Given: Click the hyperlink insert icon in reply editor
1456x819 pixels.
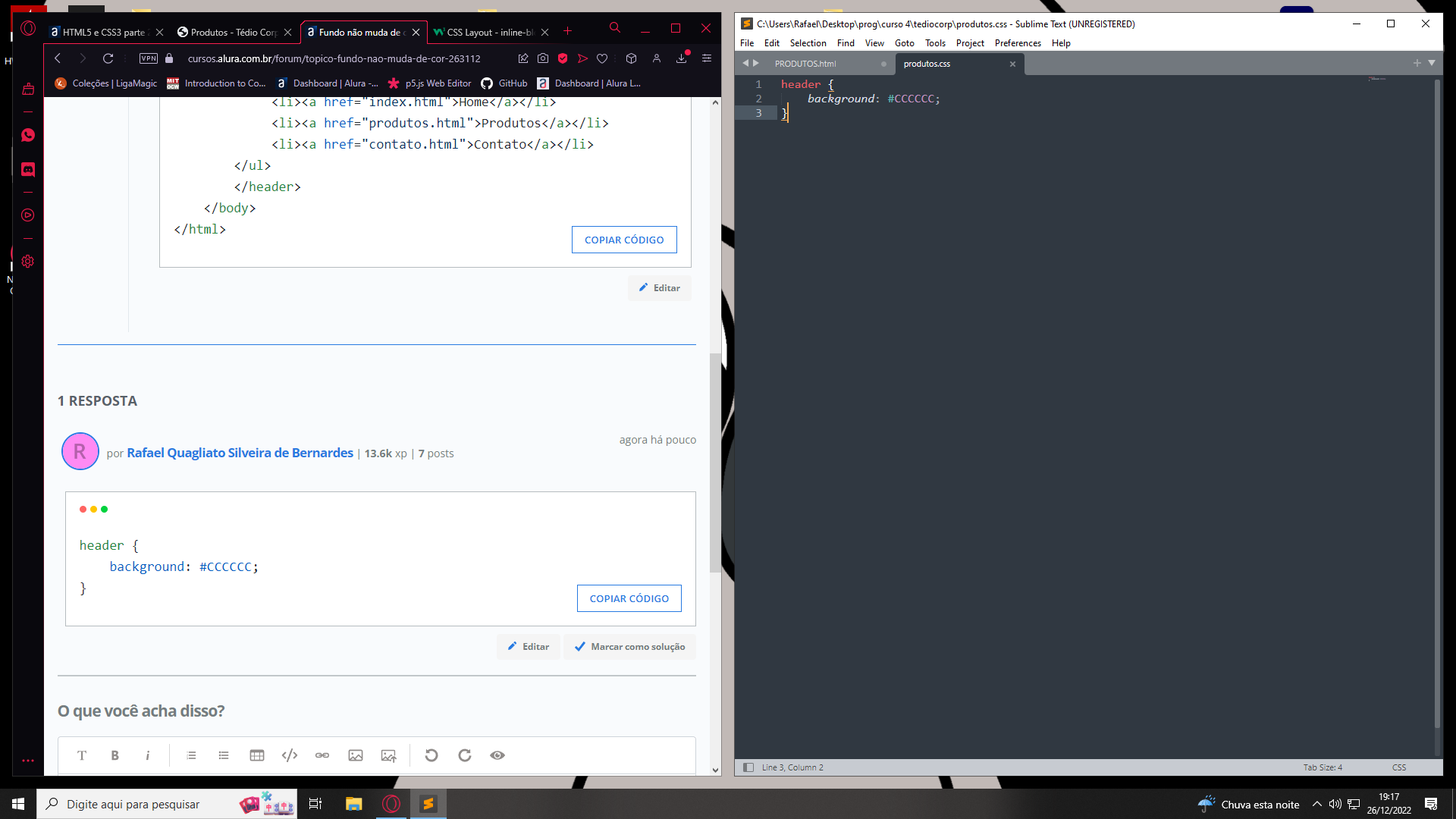Looking at the screenshot, I should click(322, 755).
